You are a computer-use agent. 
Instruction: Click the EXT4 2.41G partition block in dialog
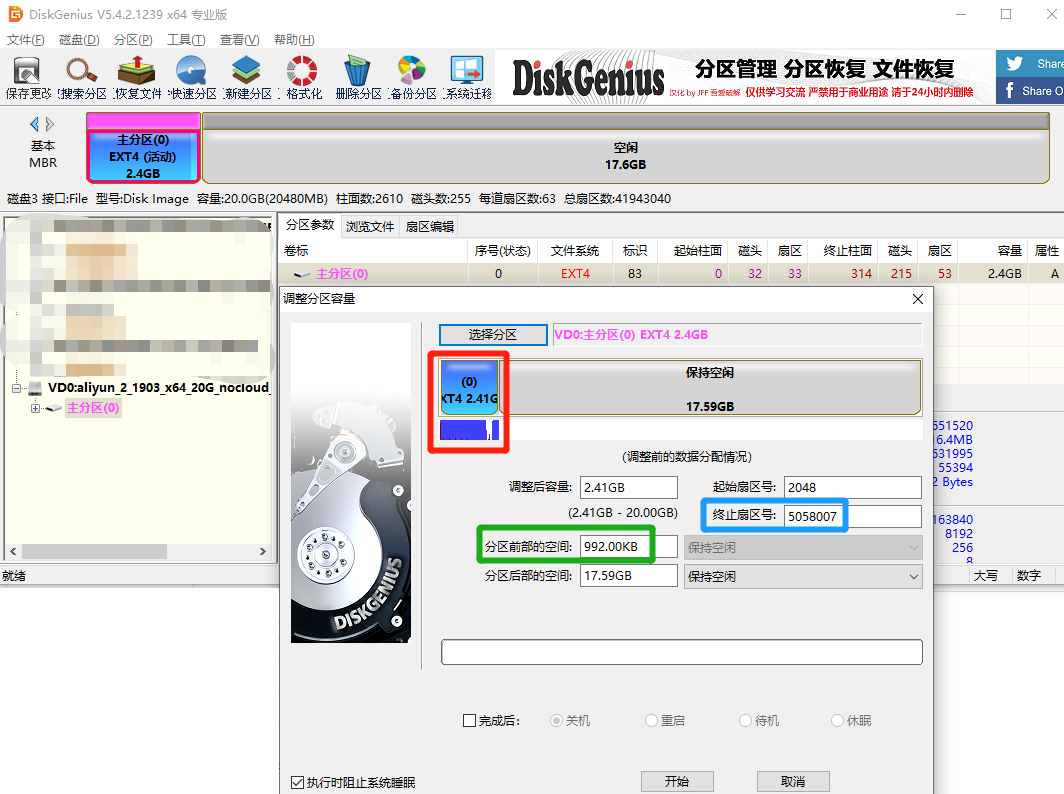469,388
